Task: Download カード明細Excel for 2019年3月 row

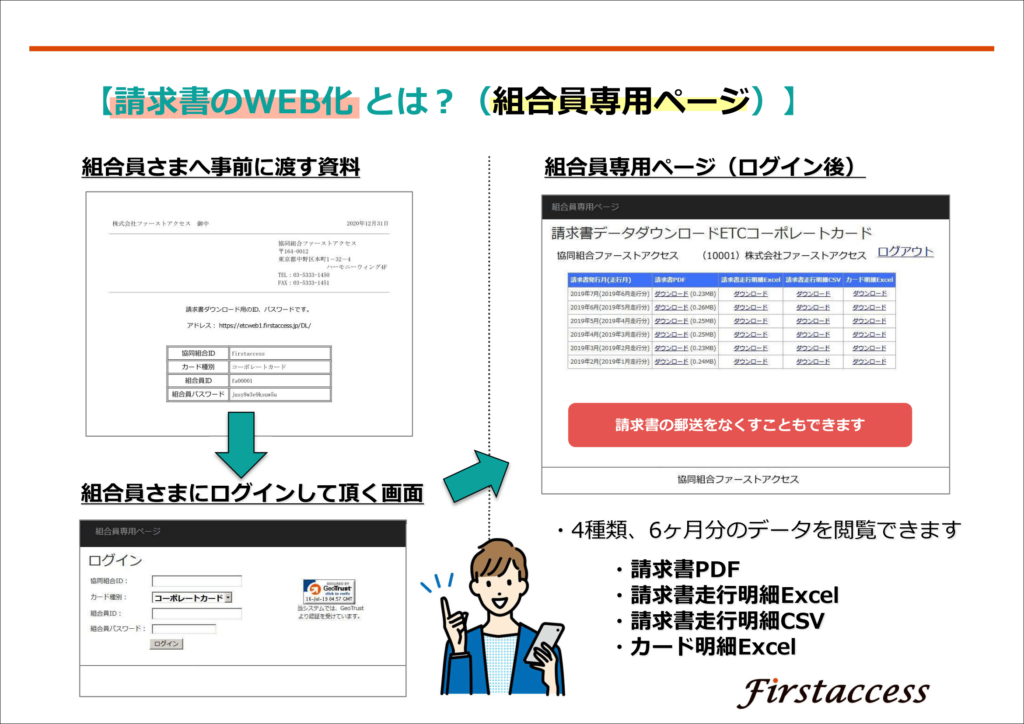Action: coord(869,348)
